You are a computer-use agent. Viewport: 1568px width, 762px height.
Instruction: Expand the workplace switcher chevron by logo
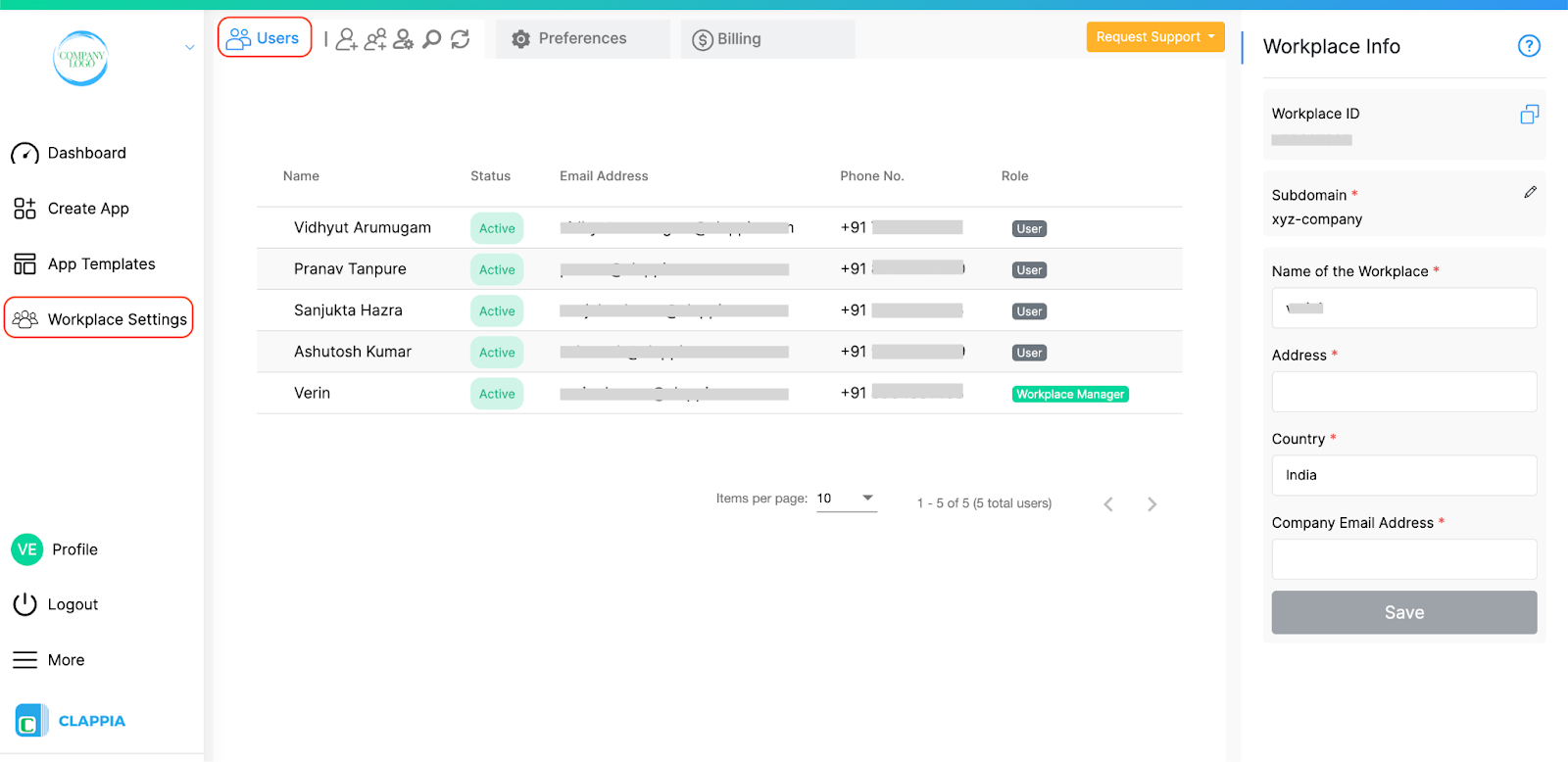pos(189,47)
